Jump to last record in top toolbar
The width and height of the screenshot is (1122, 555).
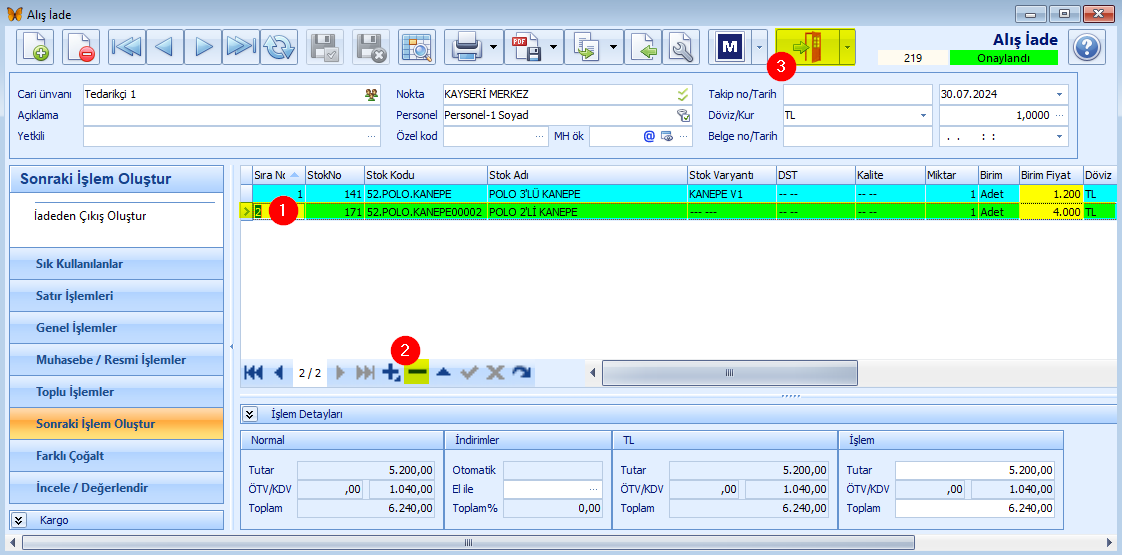point(241,48)
